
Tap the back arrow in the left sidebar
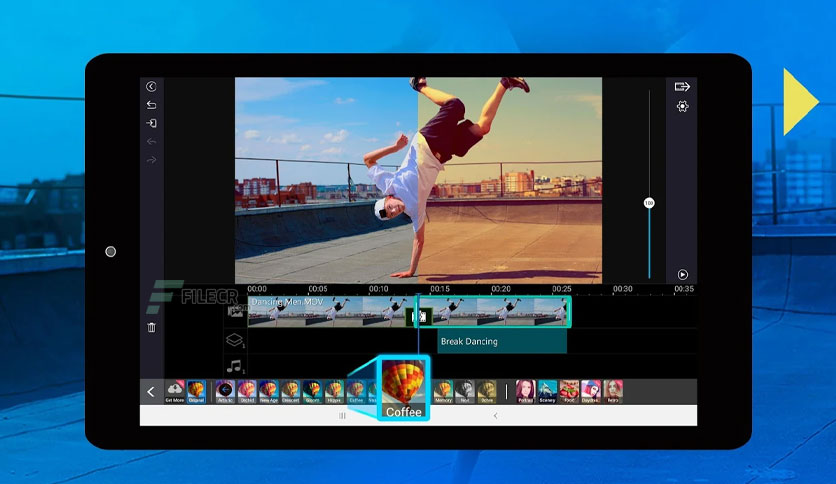pyautogui.click(x=151, y=87)
